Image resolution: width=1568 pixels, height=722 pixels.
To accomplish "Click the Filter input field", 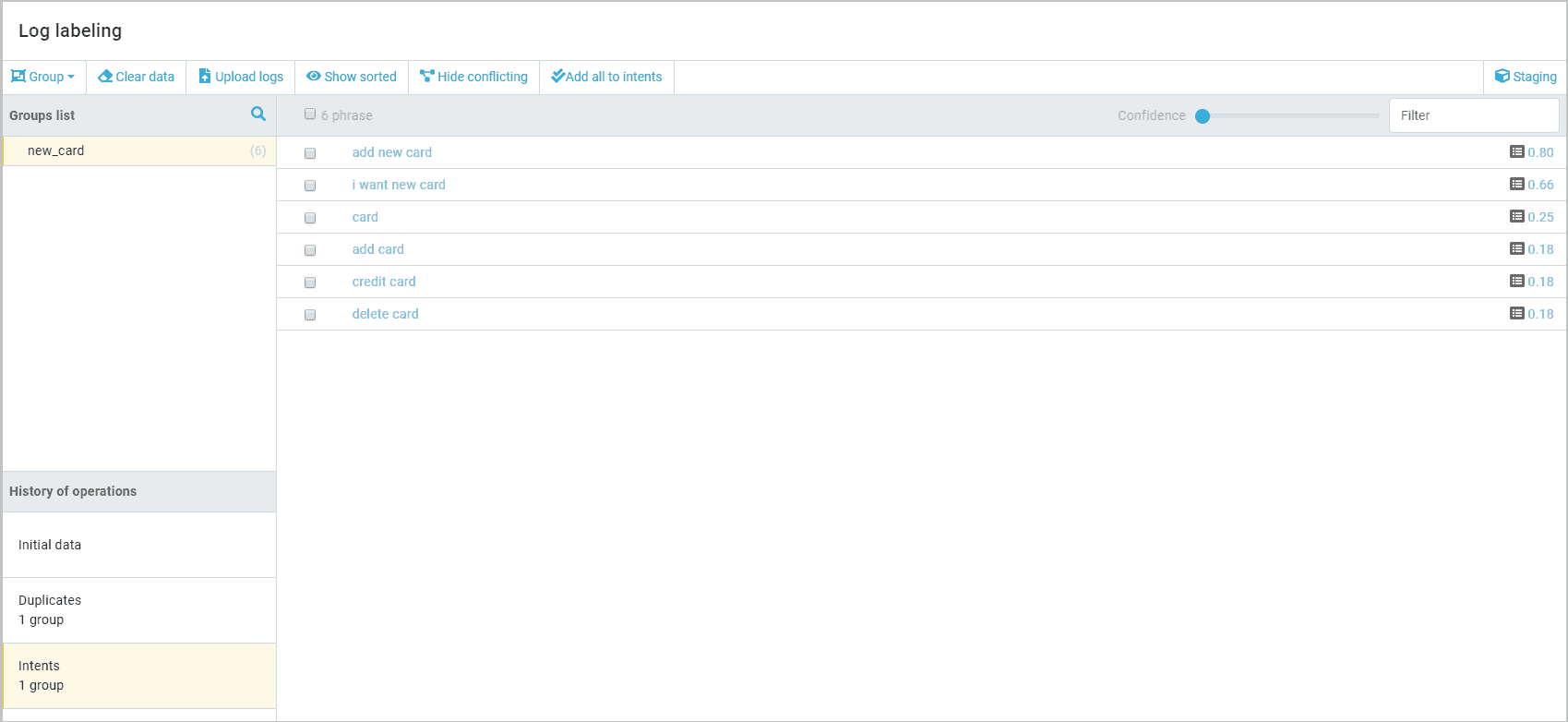I will [x=1473, y=115].
